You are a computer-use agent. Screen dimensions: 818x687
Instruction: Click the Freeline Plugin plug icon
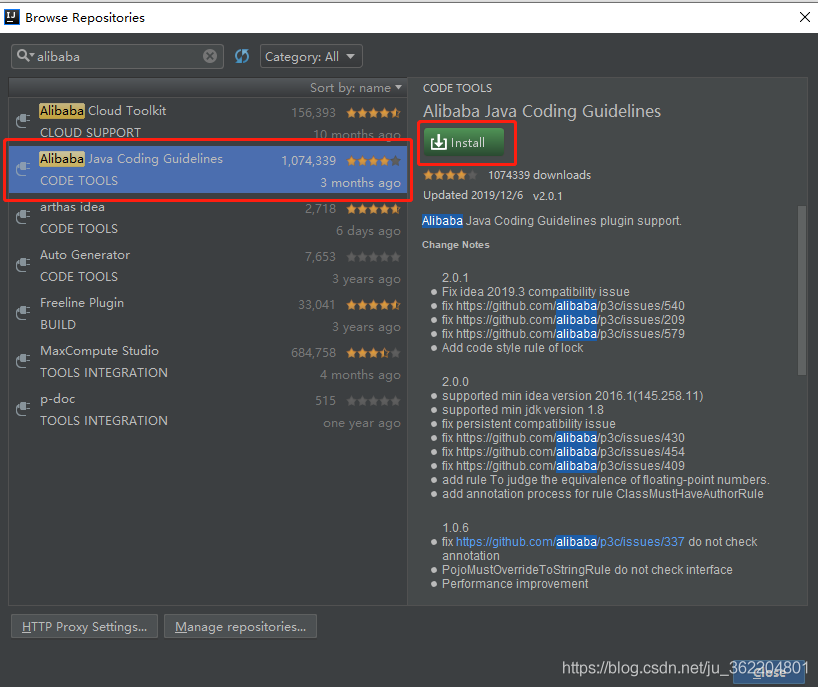23,312
